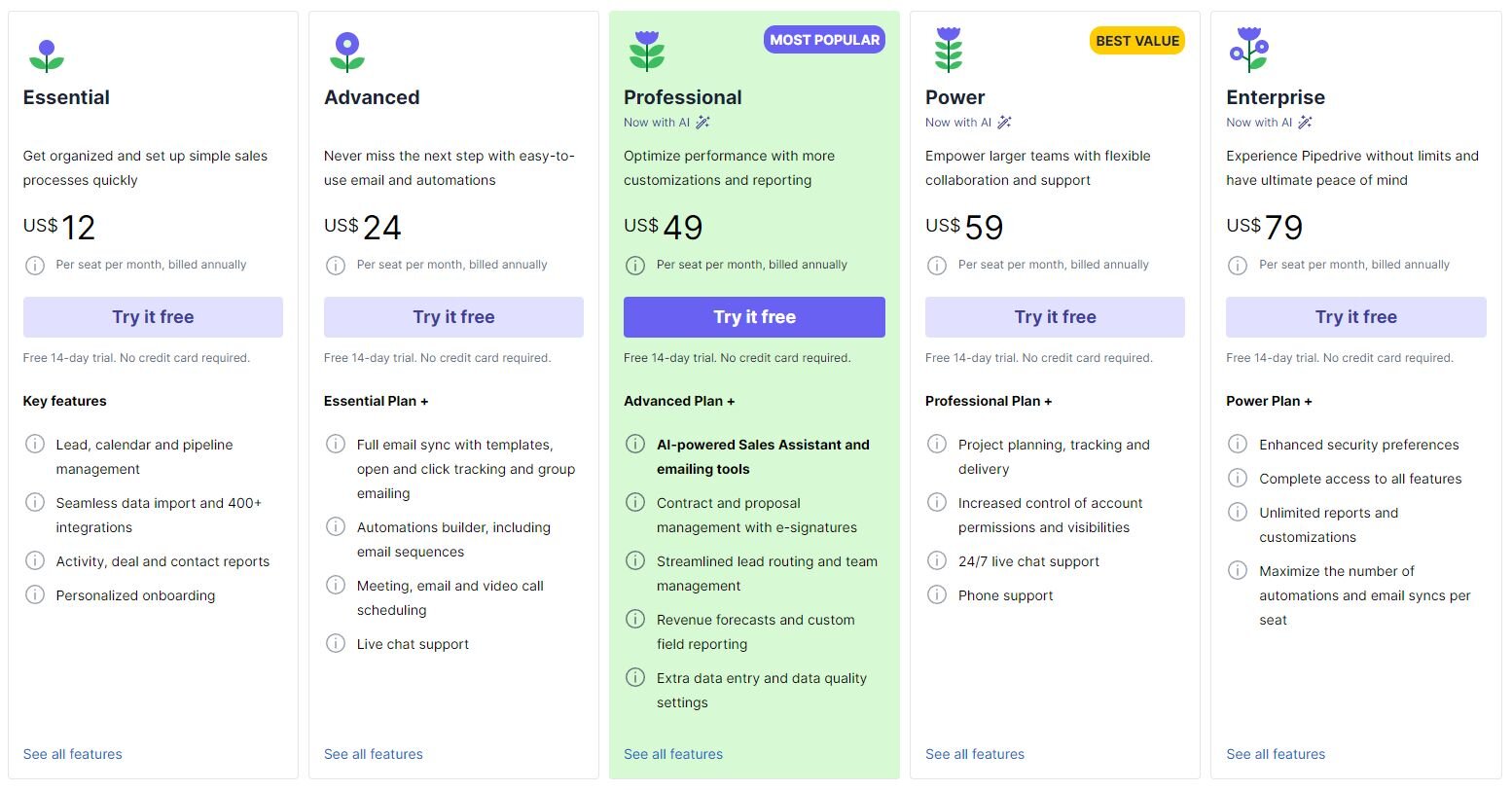Open info icon next to Phone support

click(x=937, y=594)
